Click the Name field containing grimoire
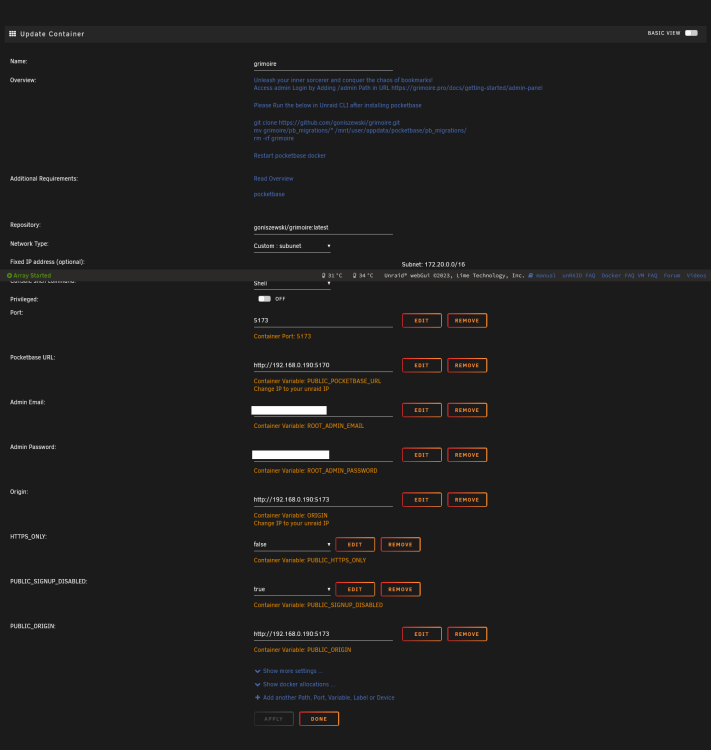The width and height of the screenshot is (711, 750). [x=323, y=64]
